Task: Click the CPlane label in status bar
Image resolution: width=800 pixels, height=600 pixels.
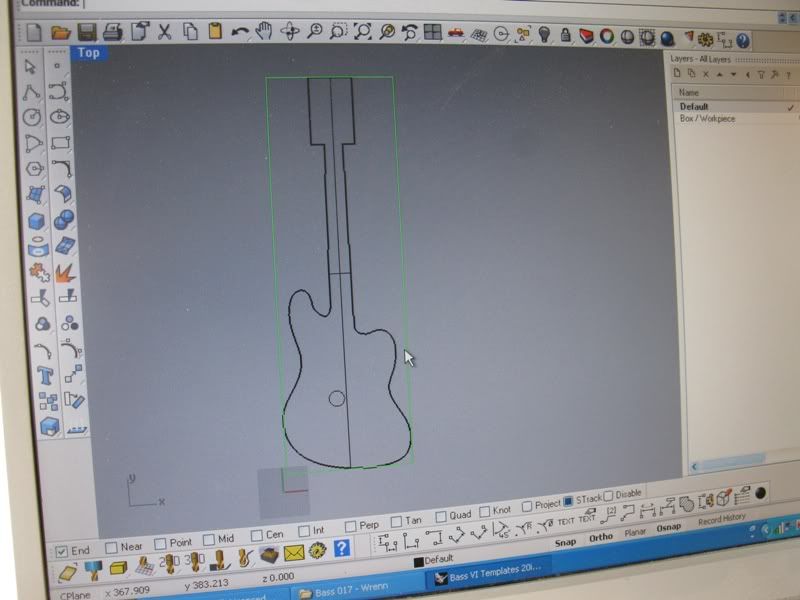Action: 75,595
